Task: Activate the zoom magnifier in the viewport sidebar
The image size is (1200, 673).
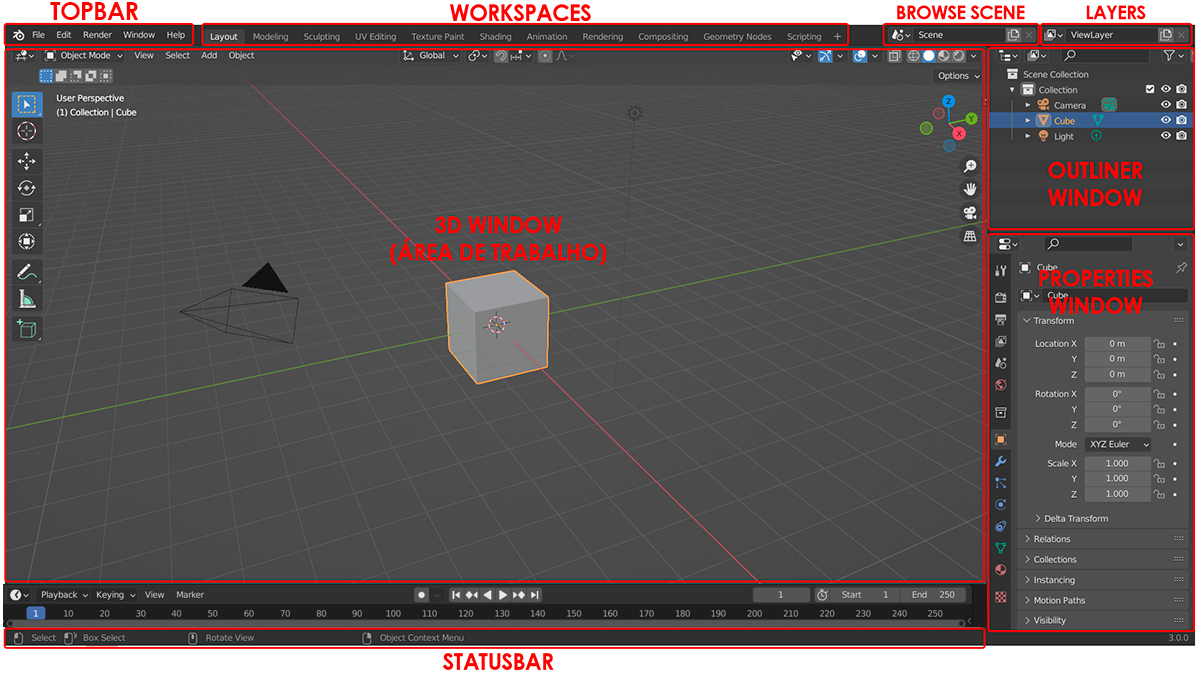Action: point(969,166)
